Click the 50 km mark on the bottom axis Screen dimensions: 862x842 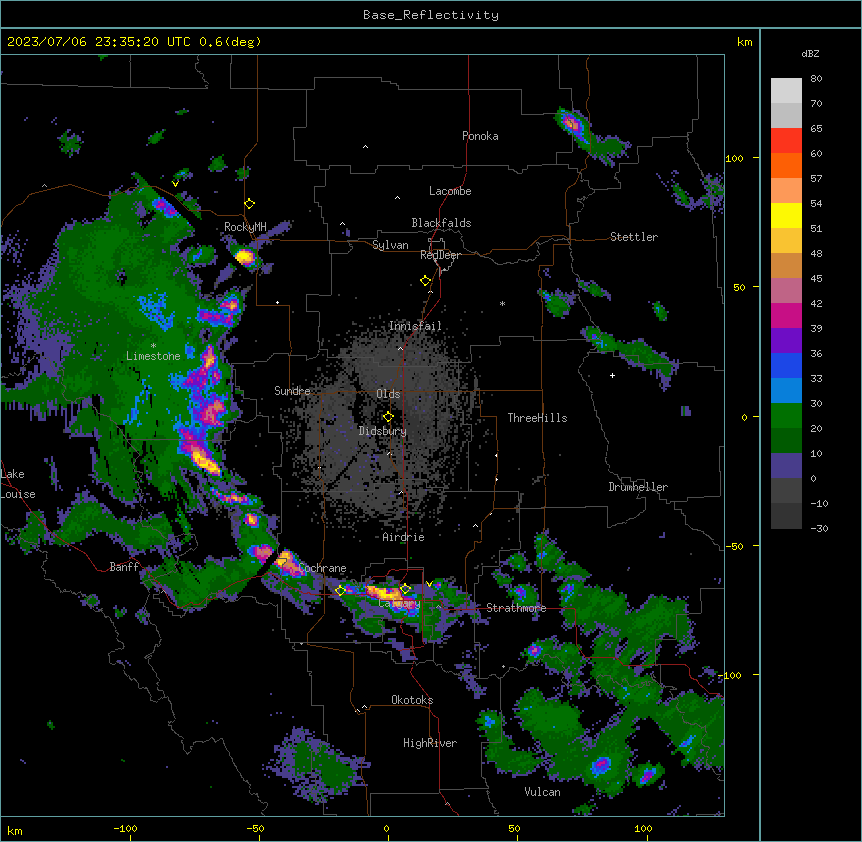point(514,828)
